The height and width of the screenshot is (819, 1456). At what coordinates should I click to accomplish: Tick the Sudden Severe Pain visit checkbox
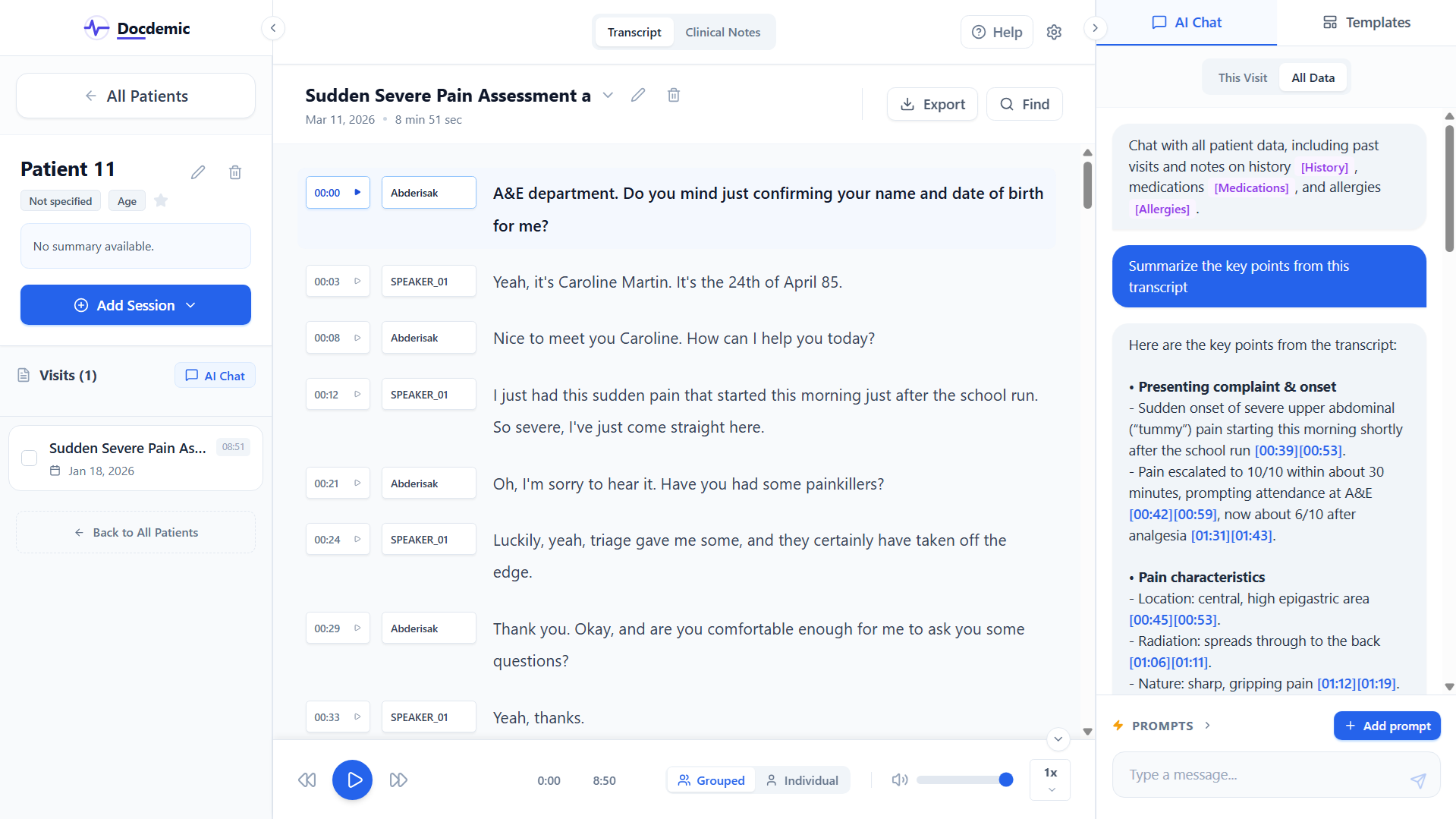point(30,458)
